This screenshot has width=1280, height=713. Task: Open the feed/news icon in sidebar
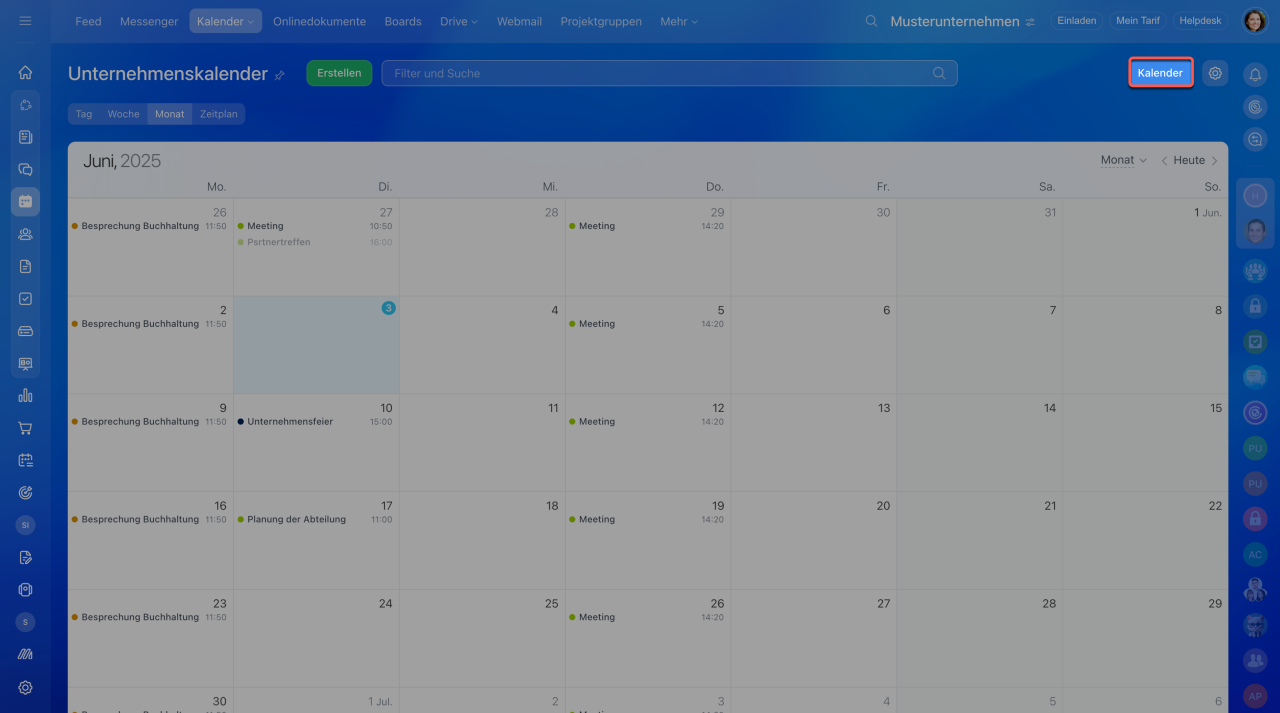click(x=25, y=137)
